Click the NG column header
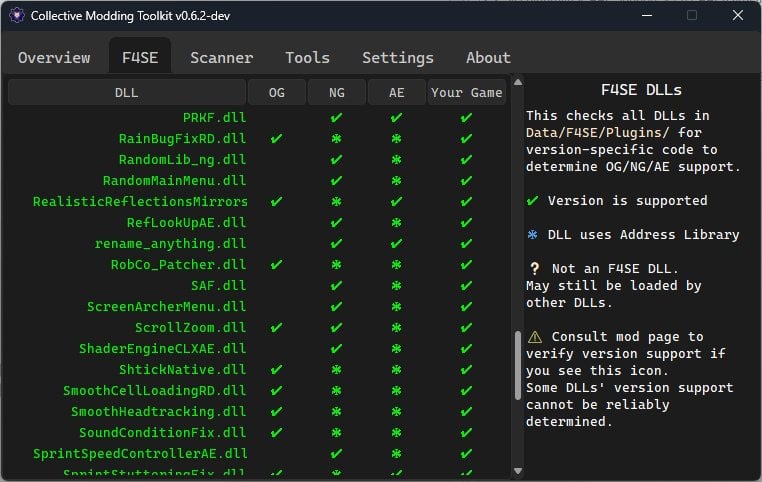This screenshot has width=762, height=482. pos(337,92)
